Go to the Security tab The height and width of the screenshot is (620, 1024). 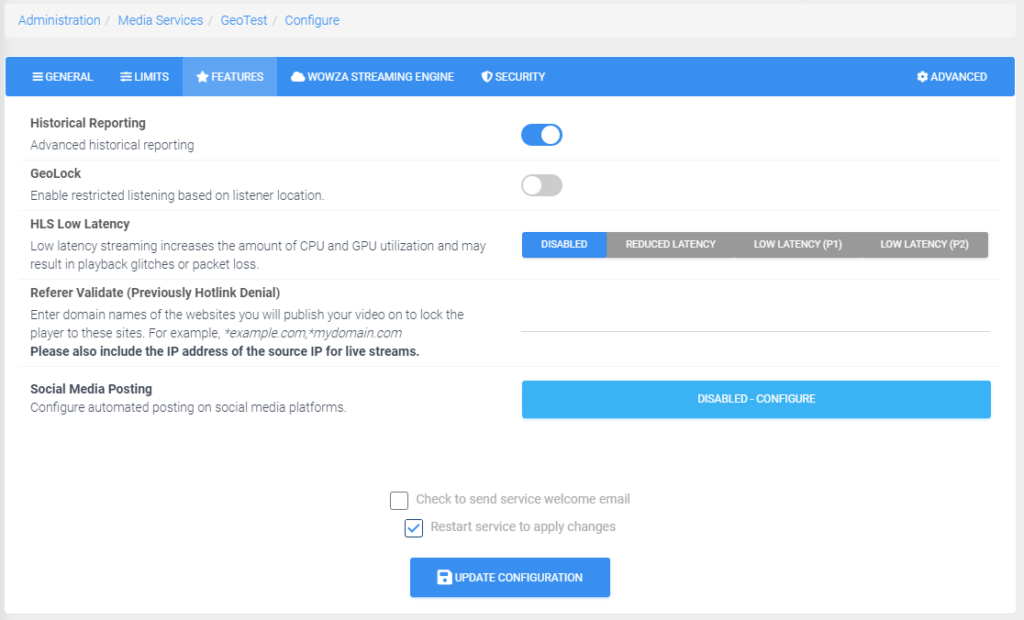(x=513, y=76)
